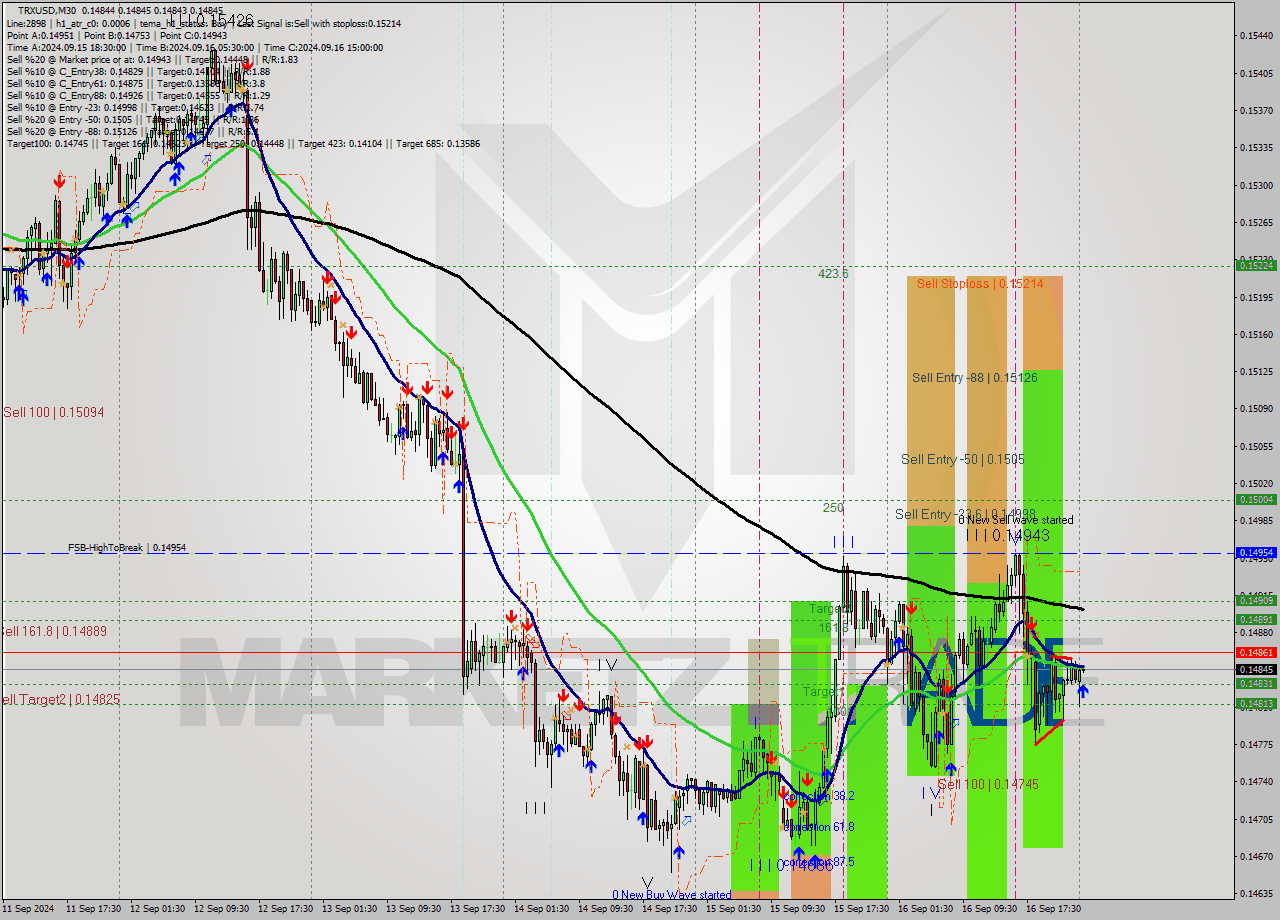Click the 0.14845 current price tag
This screenshot has height=920, width=1280.
pyautogui.click(x=1256, y=669)
